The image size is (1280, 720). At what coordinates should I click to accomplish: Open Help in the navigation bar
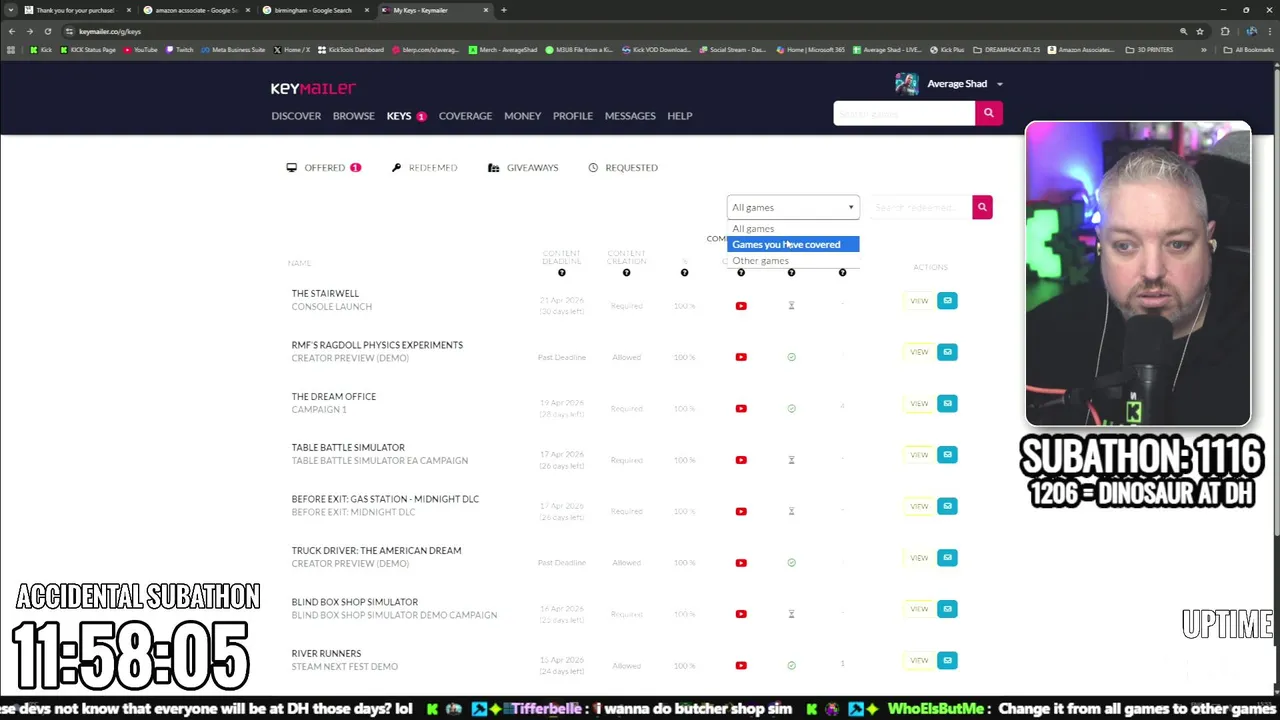680,116
